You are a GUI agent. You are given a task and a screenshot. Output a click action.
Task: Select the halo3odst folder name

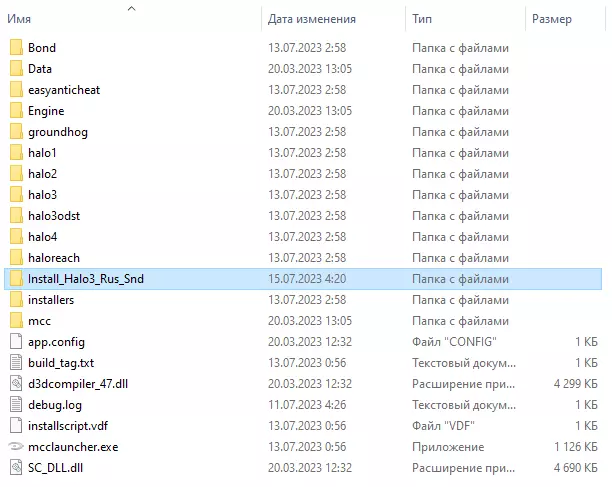pos(54,216)
